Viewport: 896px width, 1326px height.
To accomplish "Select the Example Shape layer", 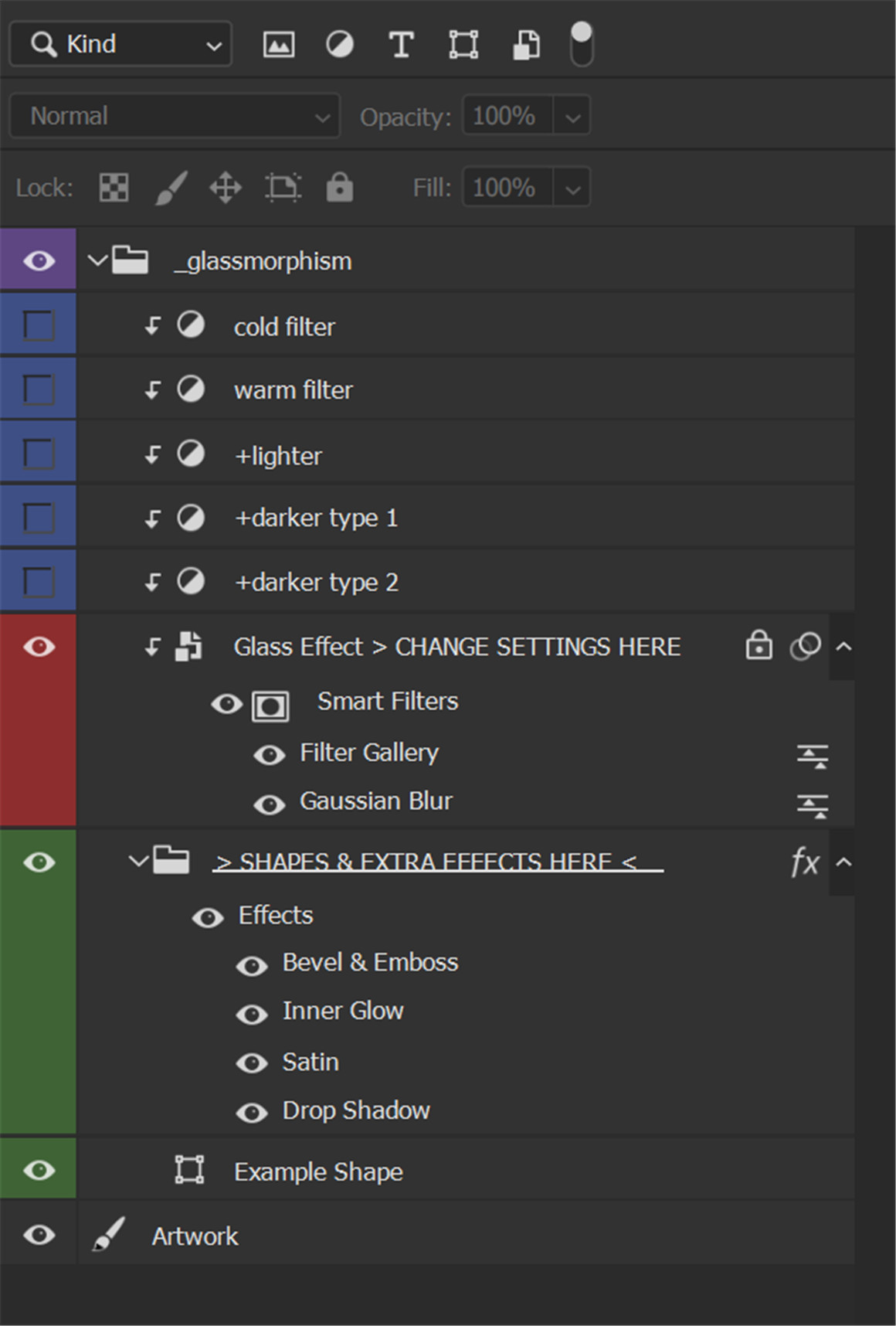I will click(318, 1171).
